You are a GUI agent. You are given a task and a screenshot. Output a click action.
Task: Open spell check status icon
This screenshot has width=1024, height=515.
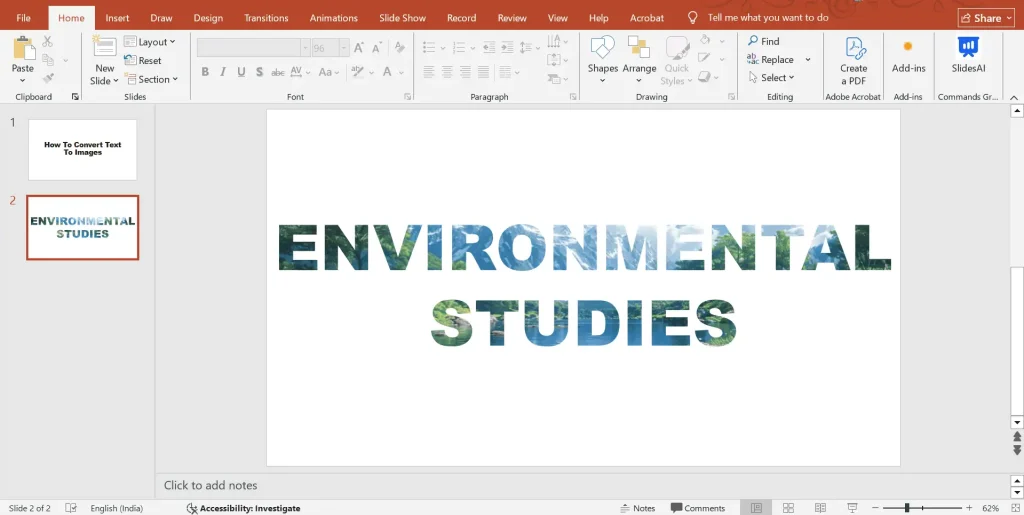click(71, 508)
